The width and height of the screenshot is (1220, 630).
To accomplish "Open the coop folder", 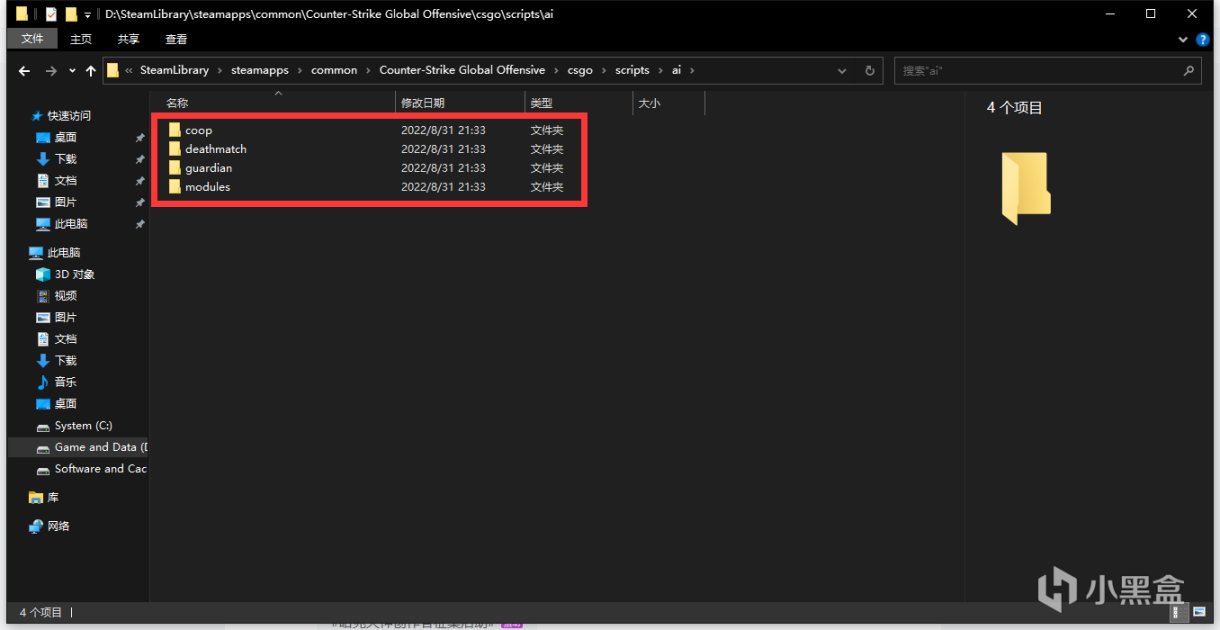I will pyautogui.click(x=198, y=130).
